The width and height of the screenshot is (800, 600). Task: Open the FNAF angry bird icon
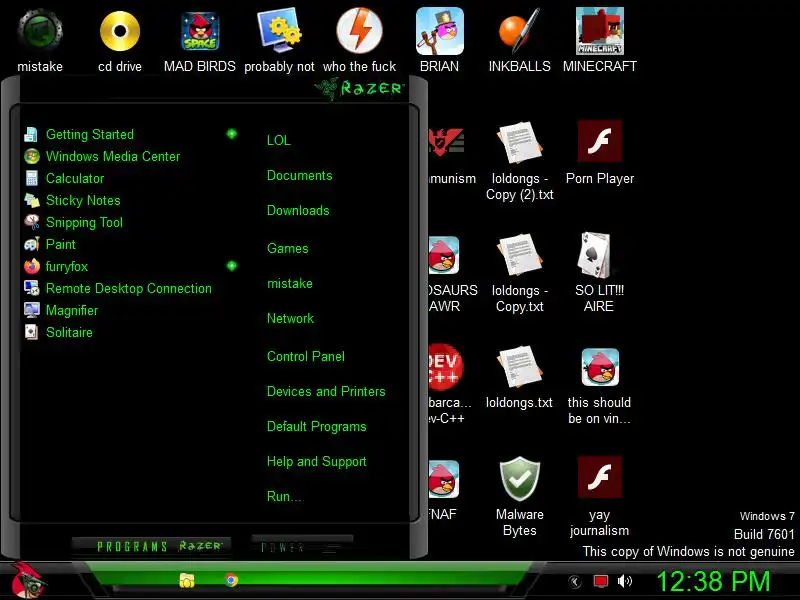(443, 480)
